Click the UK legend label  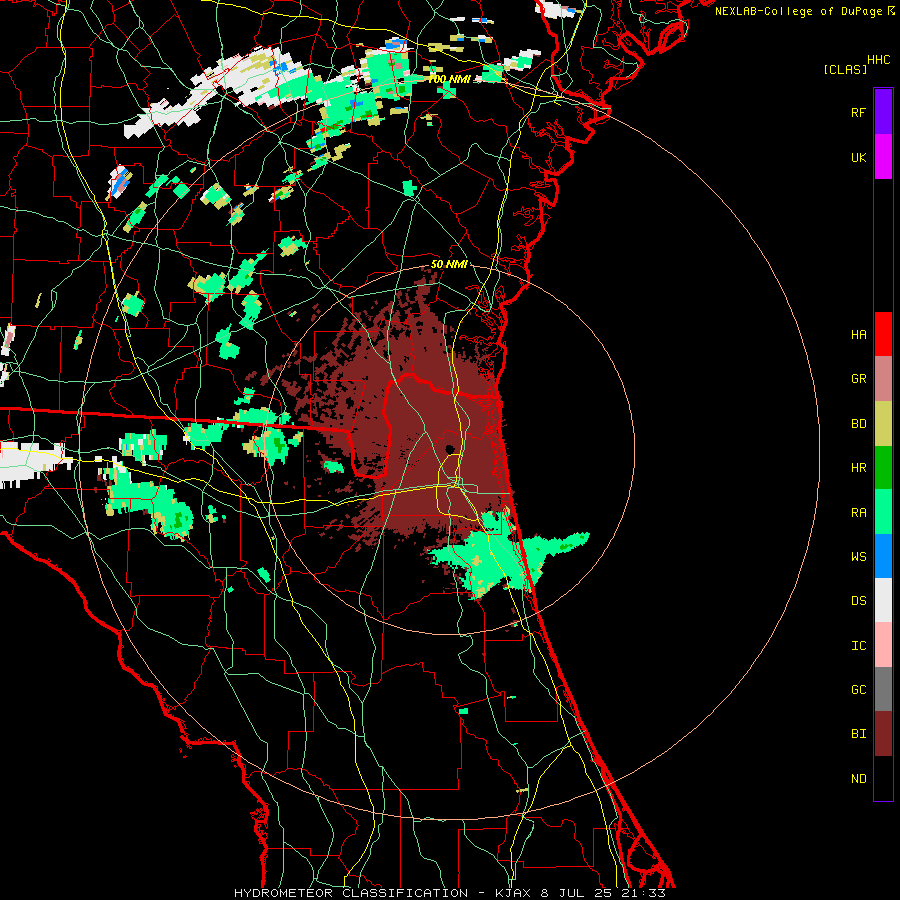click(858, 158)
